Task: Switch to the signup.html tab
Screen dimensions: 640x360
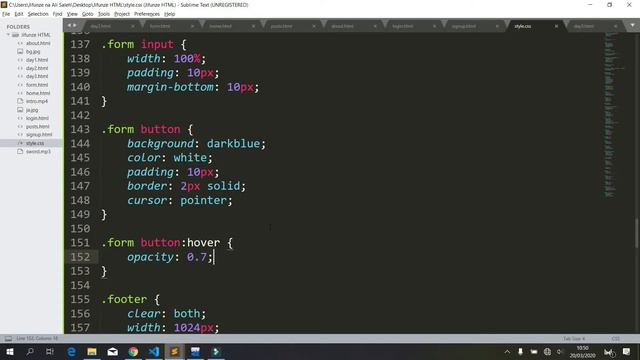Action: point(464,26)
